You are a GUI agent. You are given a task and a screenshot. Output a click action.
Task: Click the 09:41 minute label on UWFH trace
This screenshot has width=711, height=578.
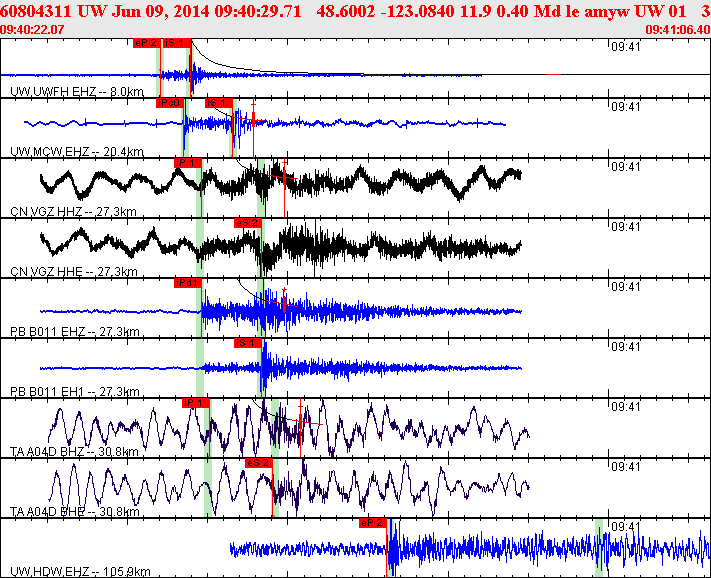625,47
